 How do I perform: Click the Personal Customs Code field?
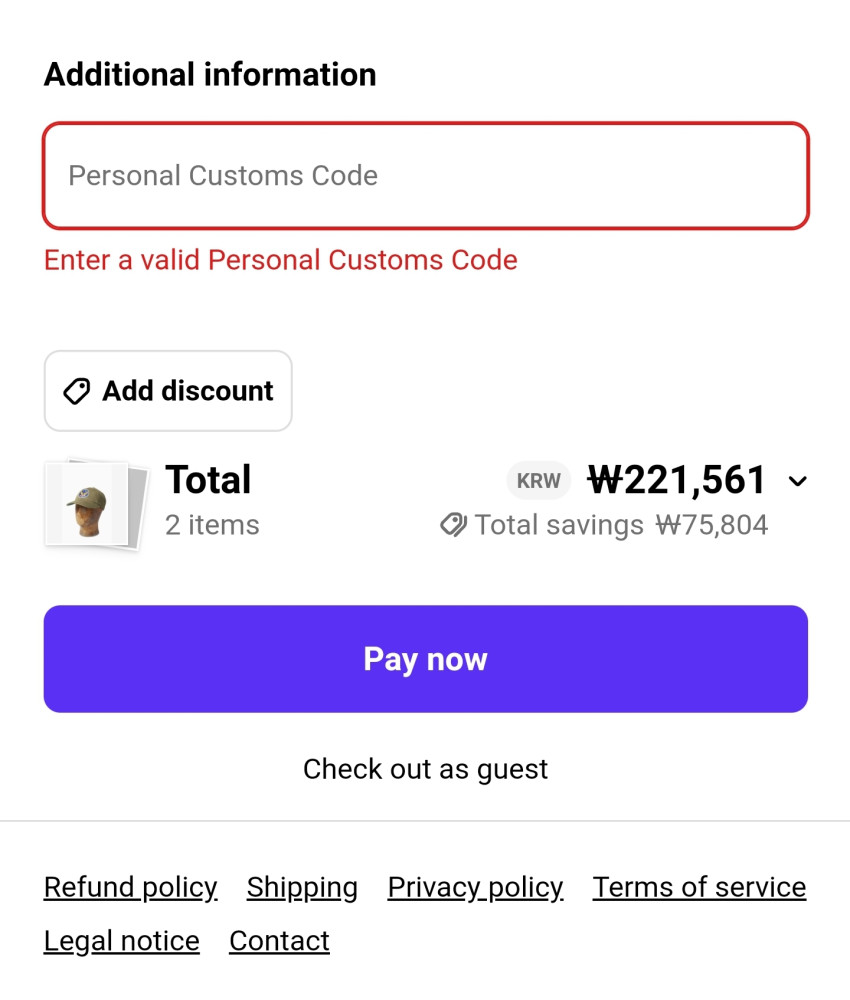[425, 176]
